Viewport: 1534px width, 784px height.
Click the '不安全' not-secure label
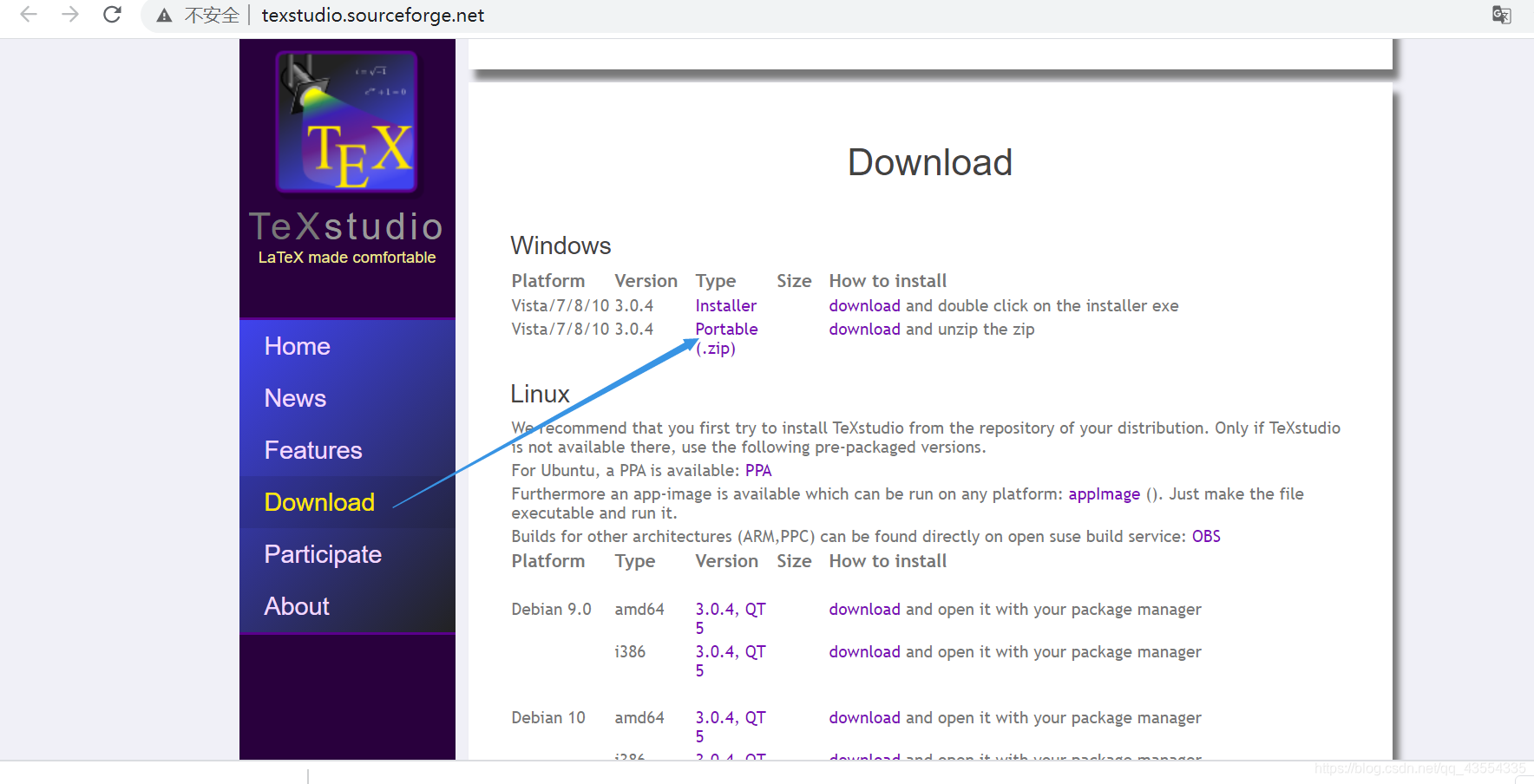click(212, 16)
